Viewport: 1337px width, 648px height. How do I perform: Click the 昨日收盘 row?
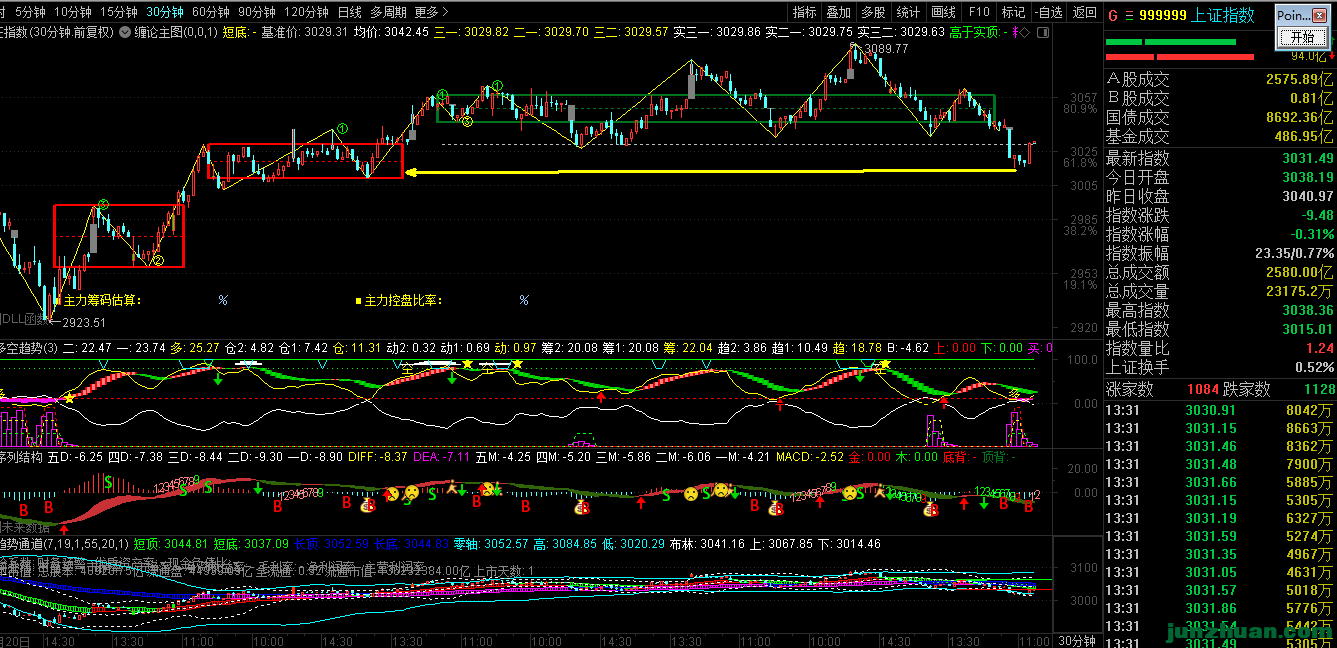[x=1219, y=196]
